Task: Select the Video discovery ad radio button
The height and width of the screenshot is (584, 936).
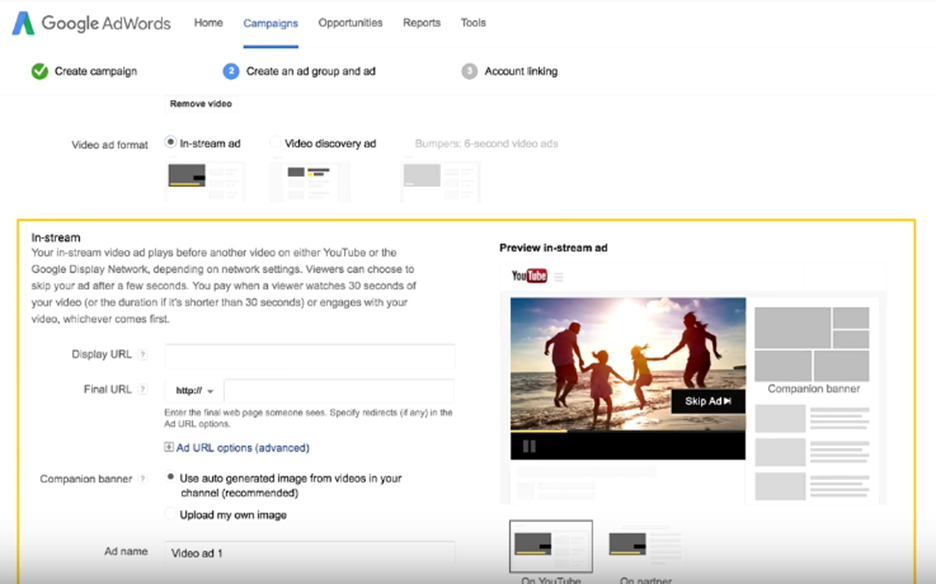Action: click(275, 143)
